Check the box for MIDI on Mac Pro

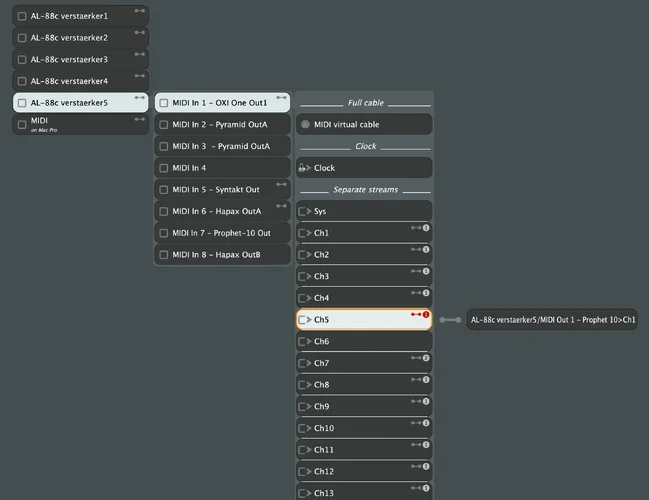tap(22, 125)
